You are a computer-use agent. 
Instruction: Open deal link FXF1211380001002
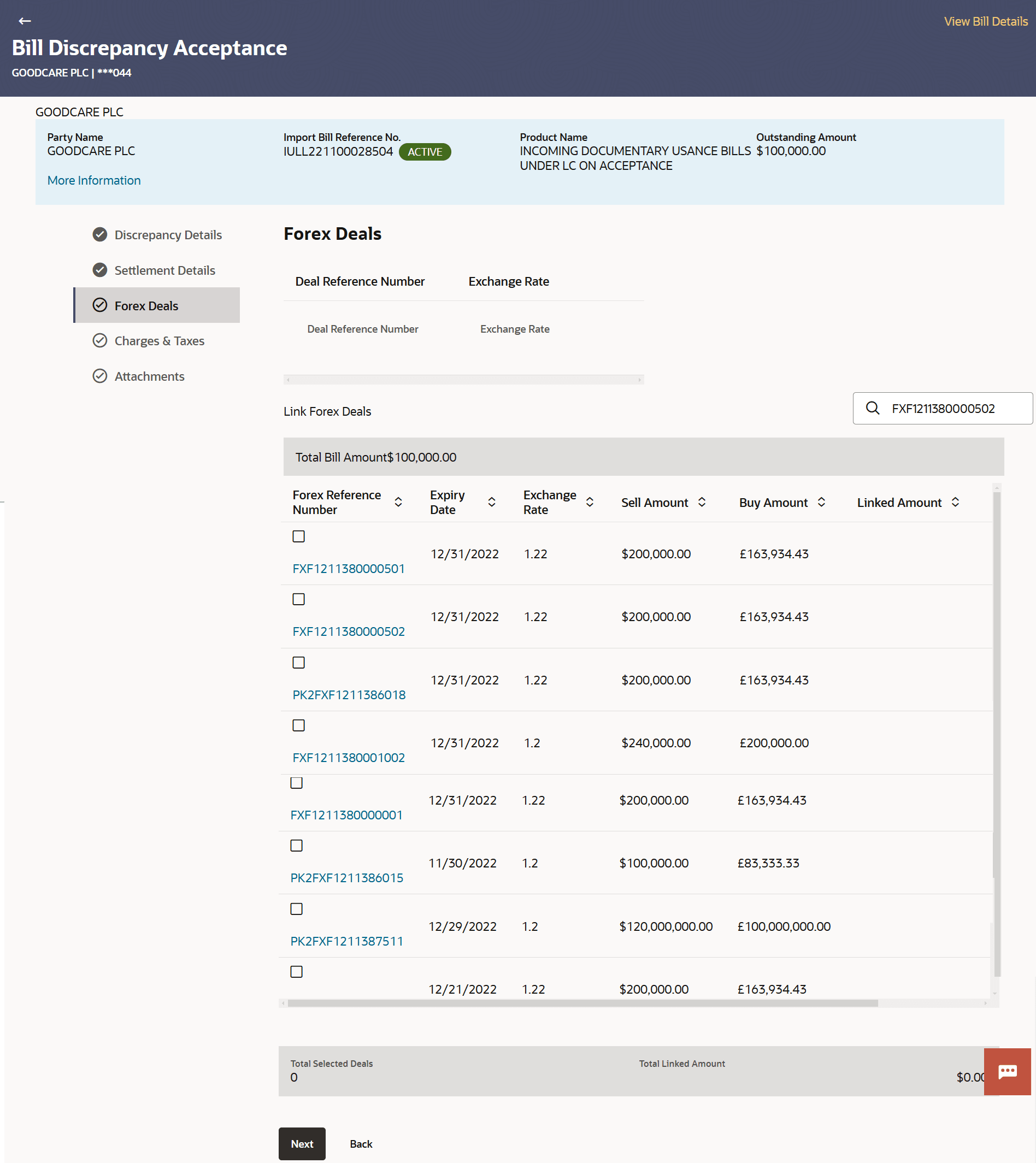pyautogui.click(x=349, y=758)
